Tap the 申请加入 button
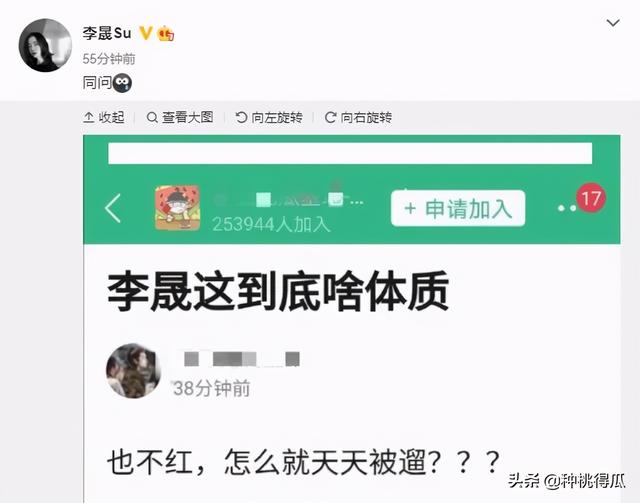The width and height of the screenshot is (640, 503). 458,208
